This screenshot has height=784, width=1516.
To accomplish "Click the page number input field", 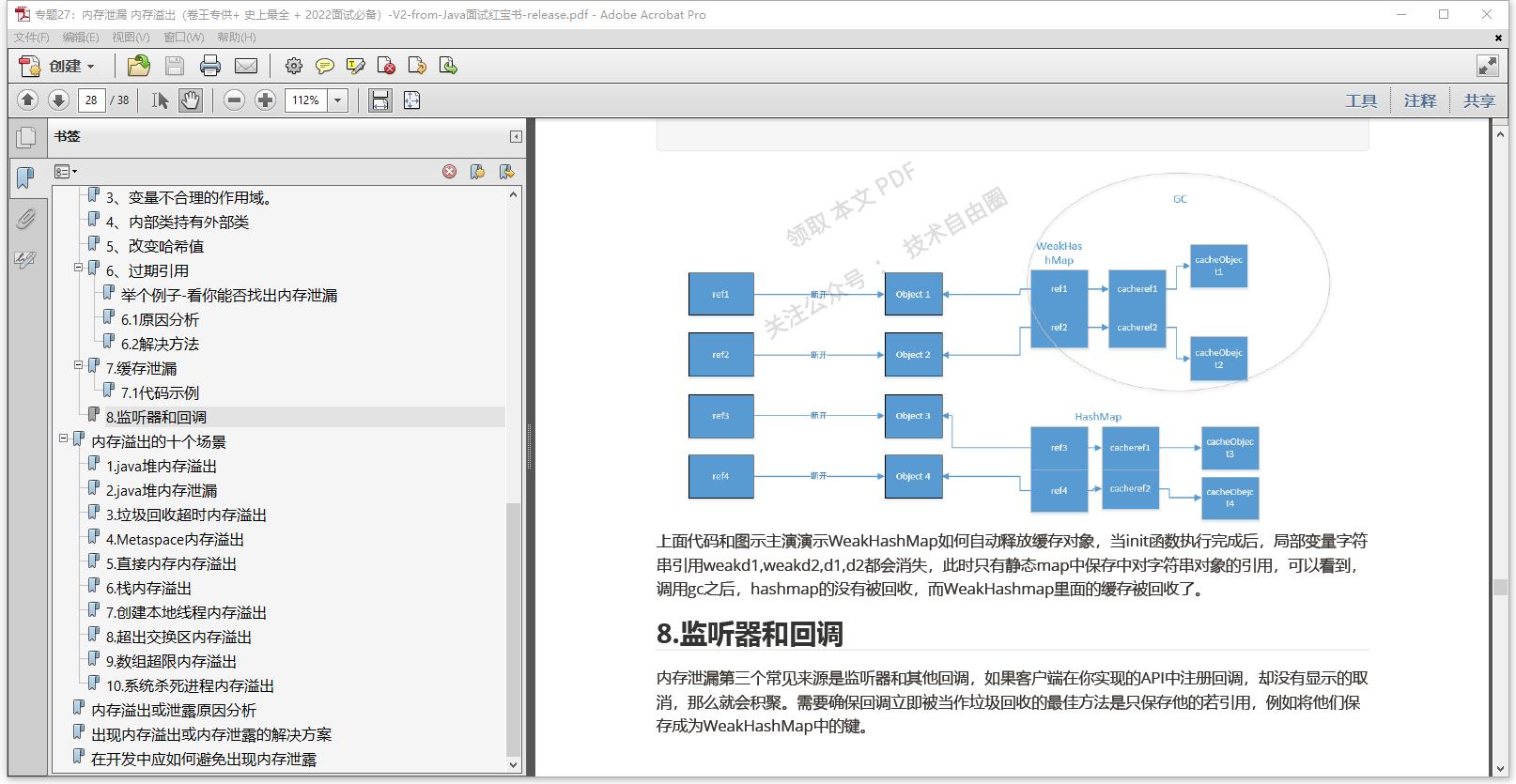I will pyautogui.click(x=91, y=100).
